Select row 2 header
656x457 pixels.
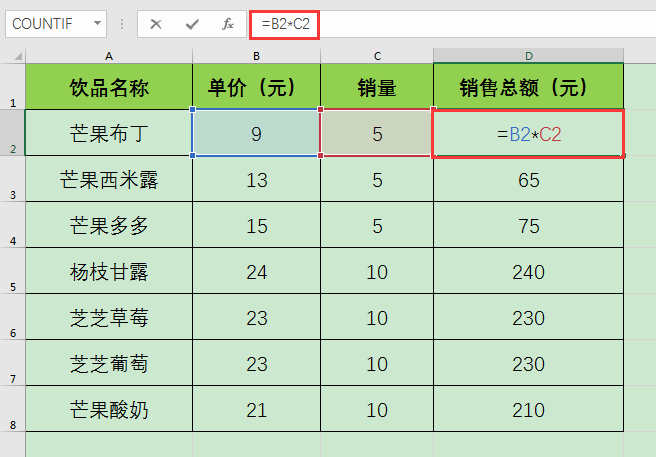pos(13,133)
